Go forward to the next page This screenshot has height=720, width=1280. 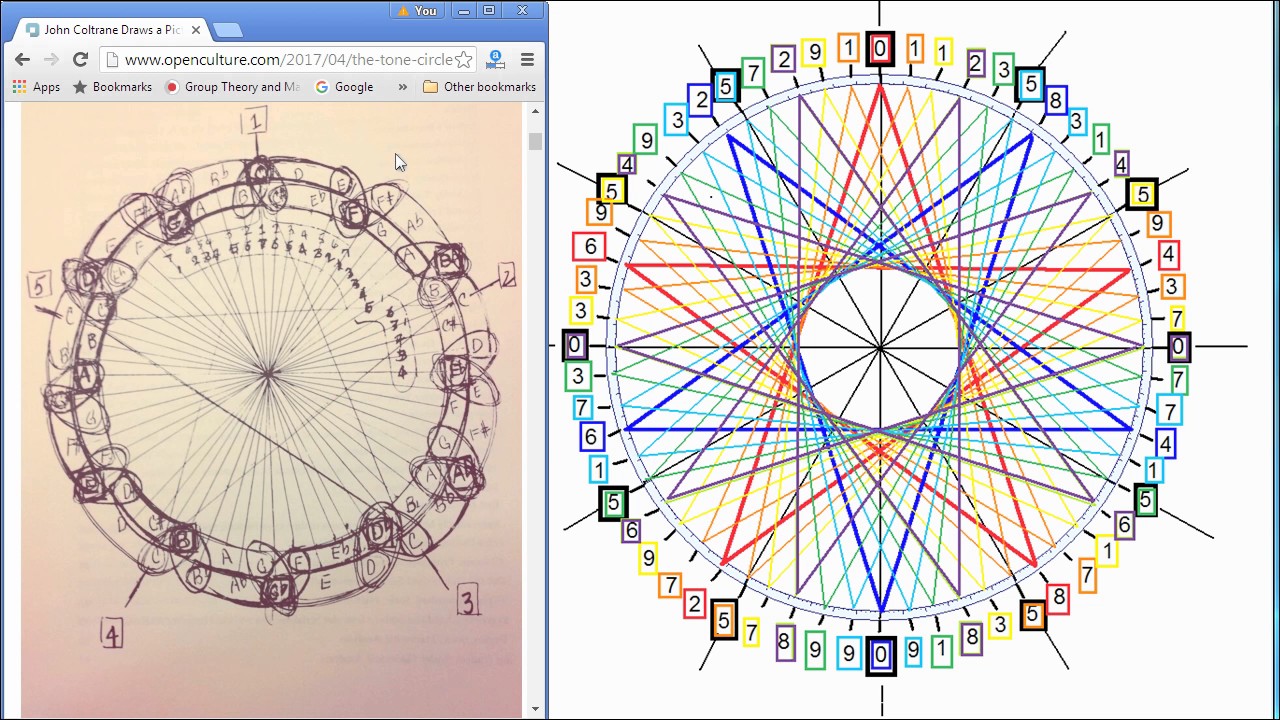coord(52,59)
